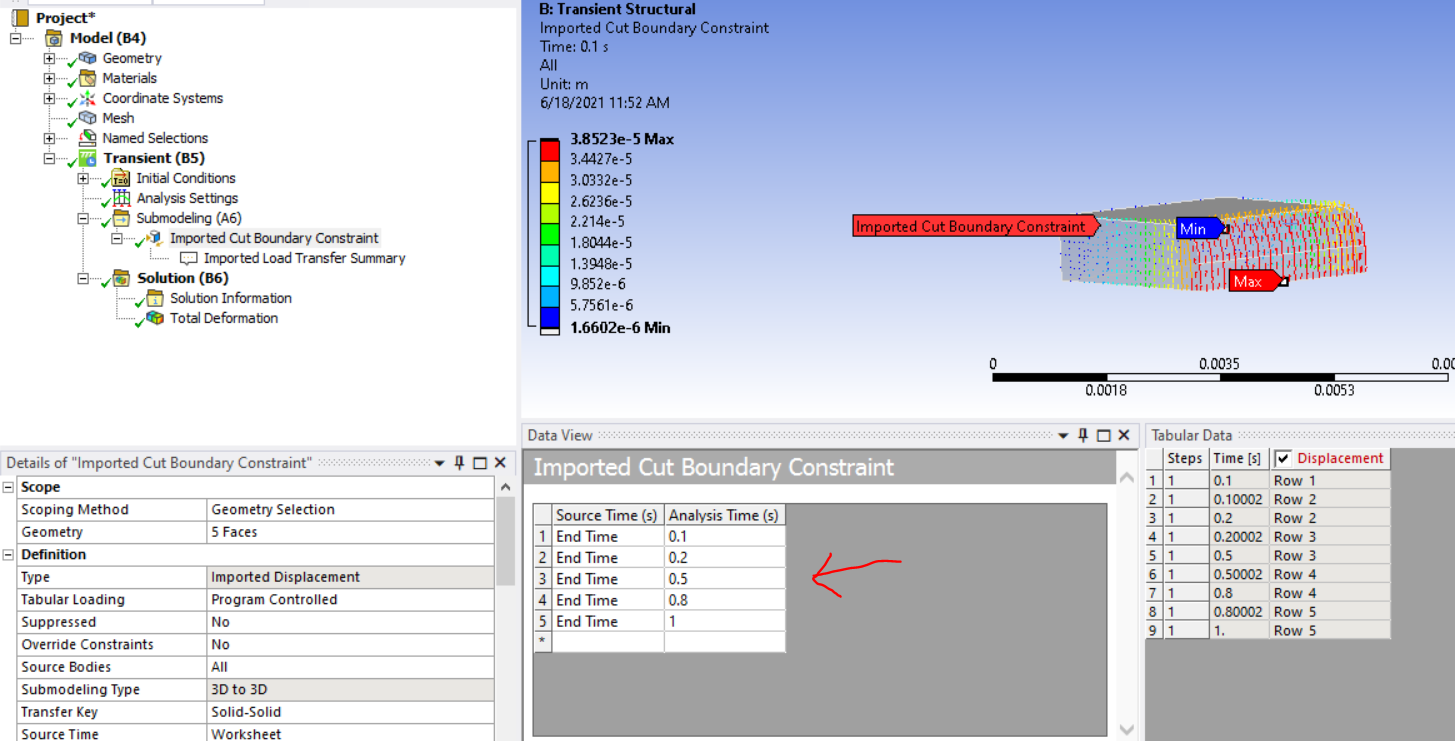The height and width of the screenshot is (741, 1455).
Task: Open the Details panel options dropdown arrow
Action: pos(440,463)
